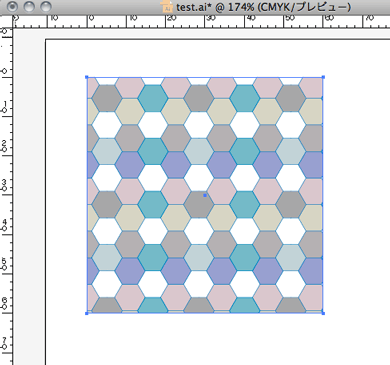Select the top-right handle of the selected pattern square
390x365 pixels.
(323, 77)
